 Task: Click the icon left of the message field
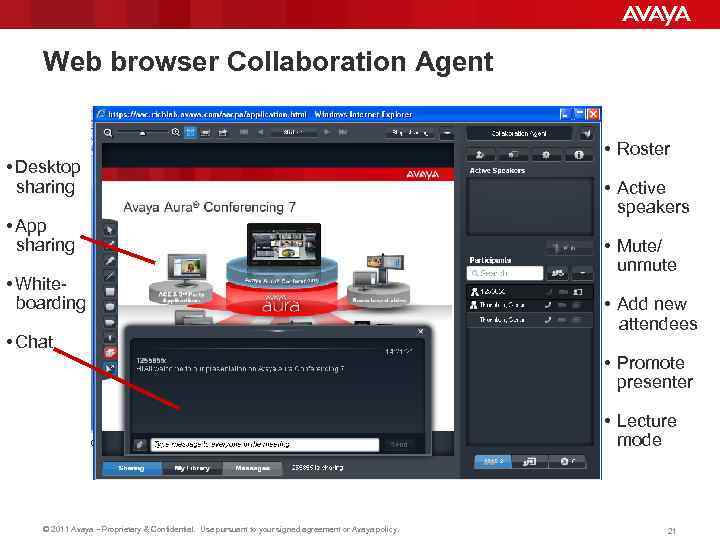point(140,444)
